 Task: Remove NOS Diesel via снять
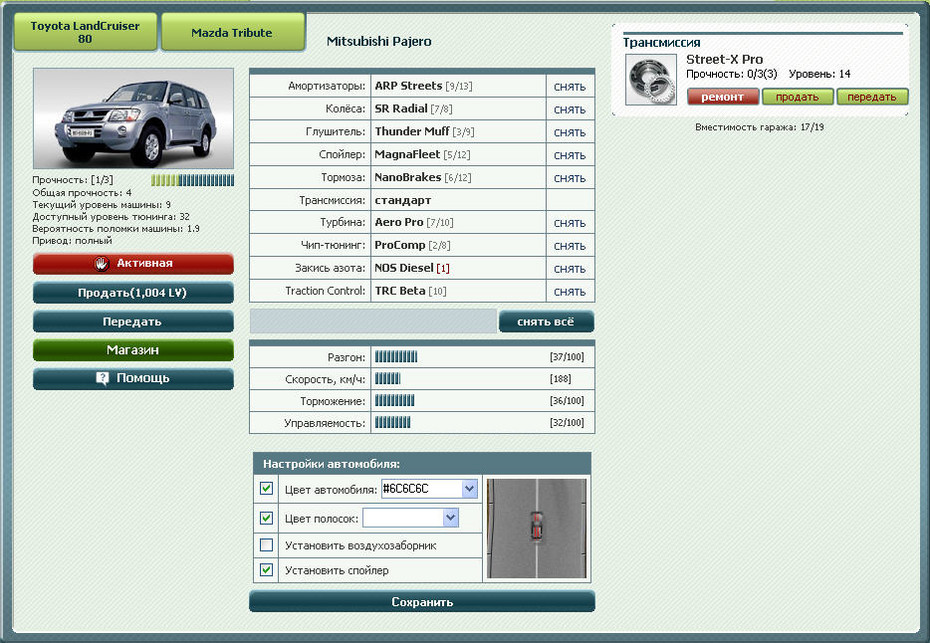tap(569, 269)
